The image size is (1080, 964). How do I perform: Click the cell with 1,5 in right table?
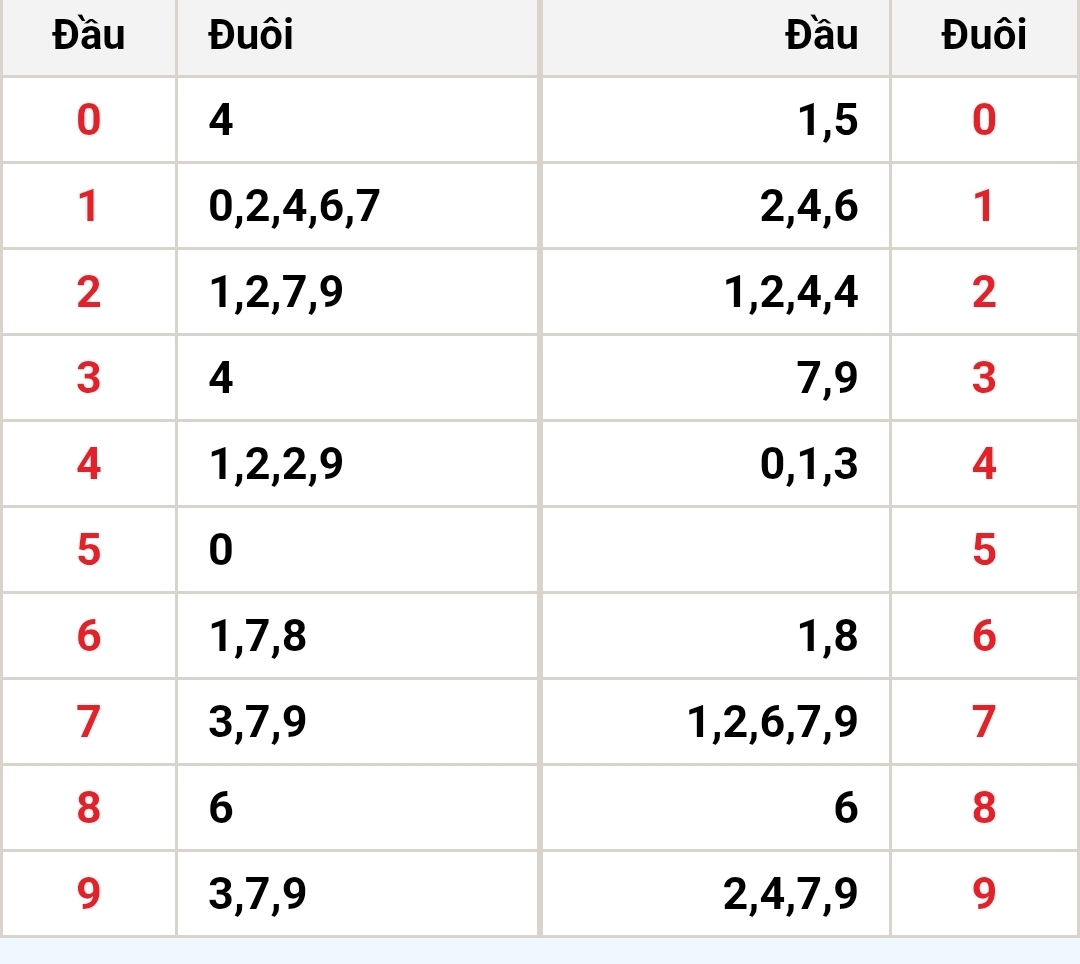(716, 120)
